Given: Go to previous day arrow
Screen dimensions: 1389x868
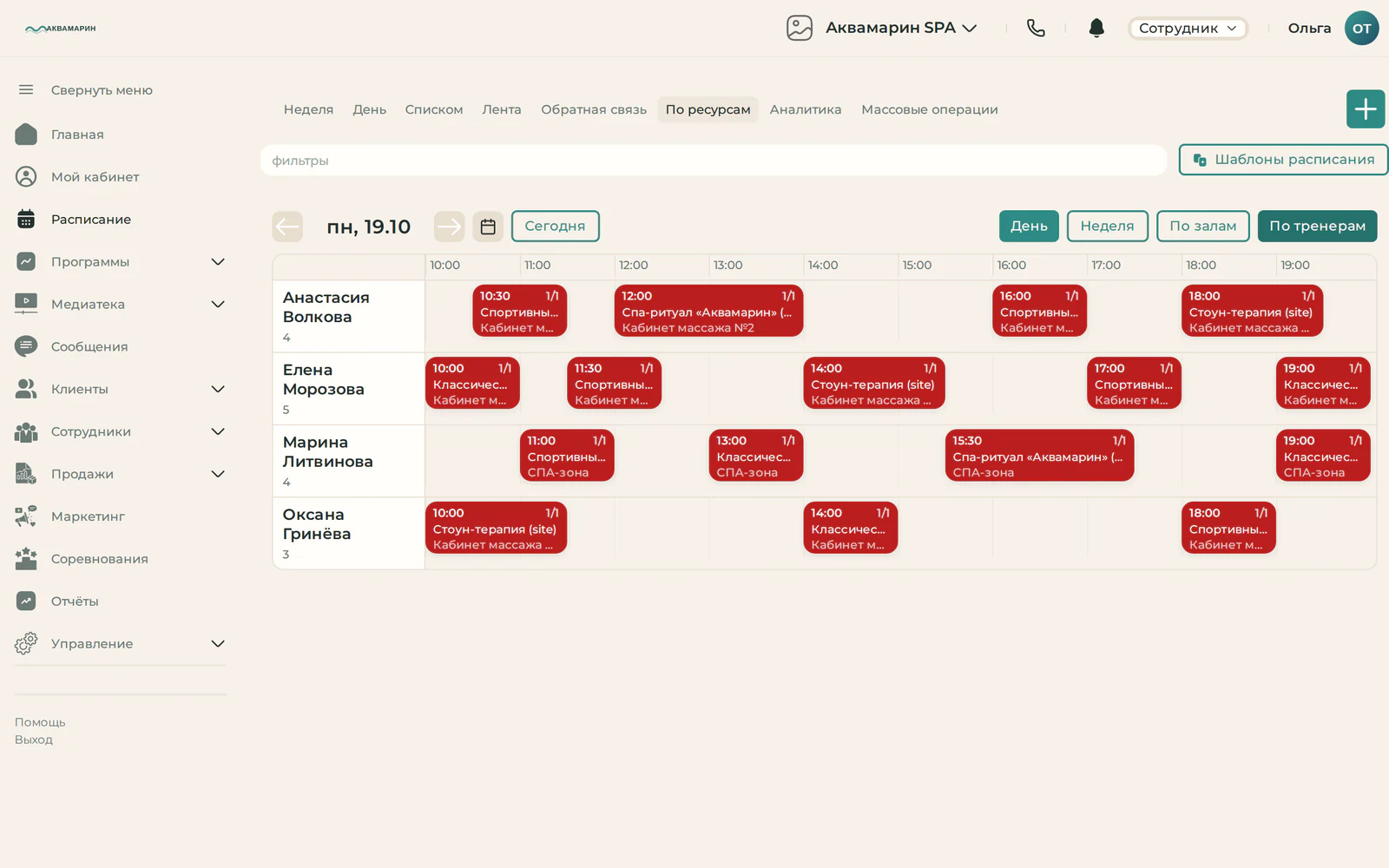Looking at the screenshot, I should pyautogui.click(x=287, y=227).
